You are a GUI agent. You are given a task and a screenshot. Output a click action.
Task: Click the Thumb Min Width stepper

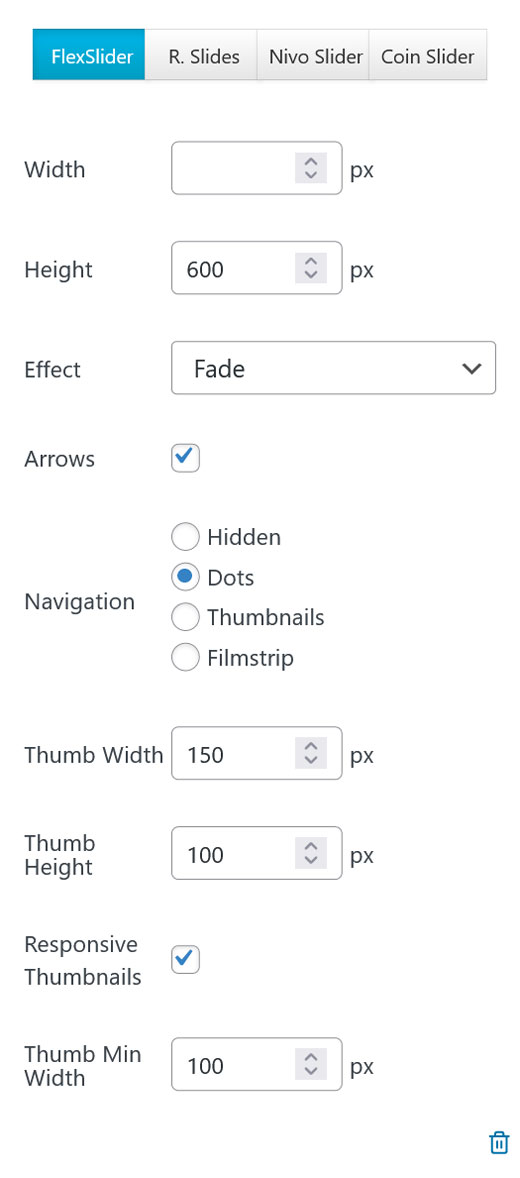tap(311, 1065)
